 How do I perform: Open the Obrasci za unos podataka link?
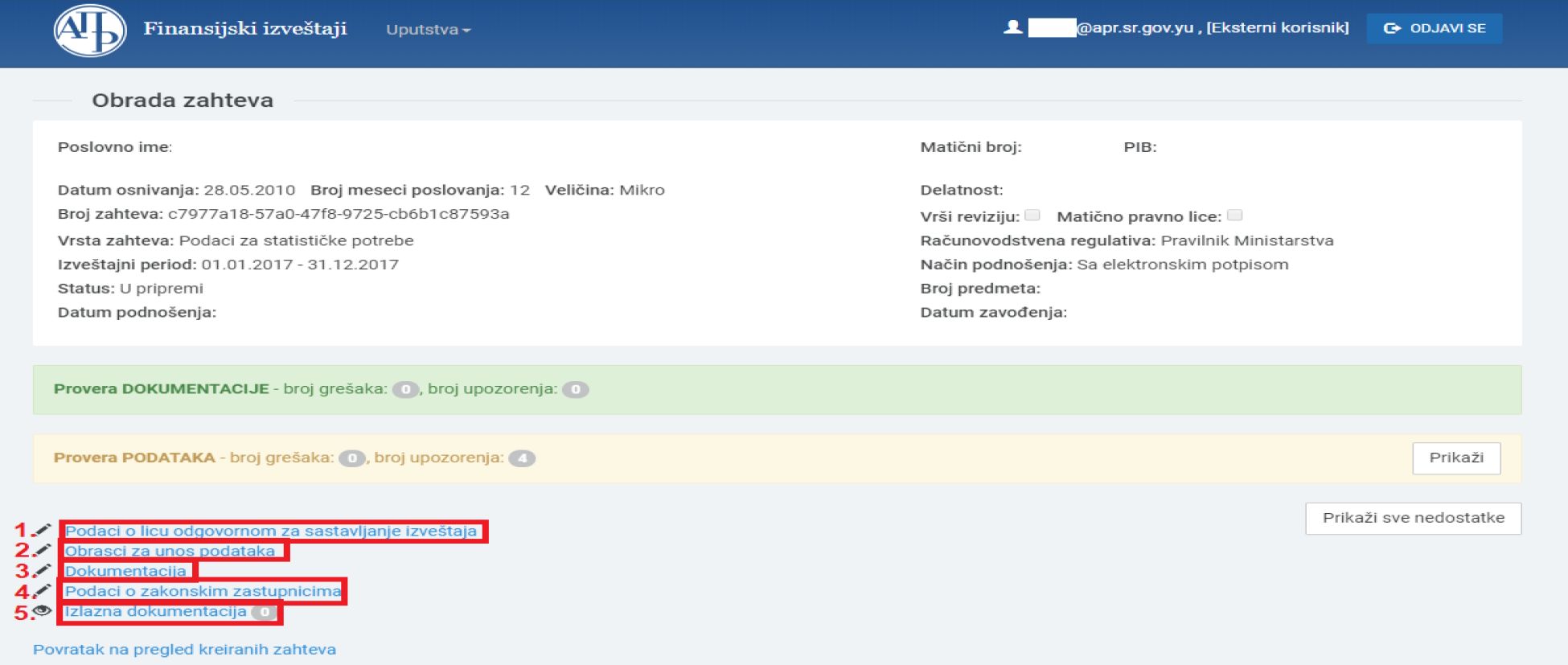(x=170, y=551)
